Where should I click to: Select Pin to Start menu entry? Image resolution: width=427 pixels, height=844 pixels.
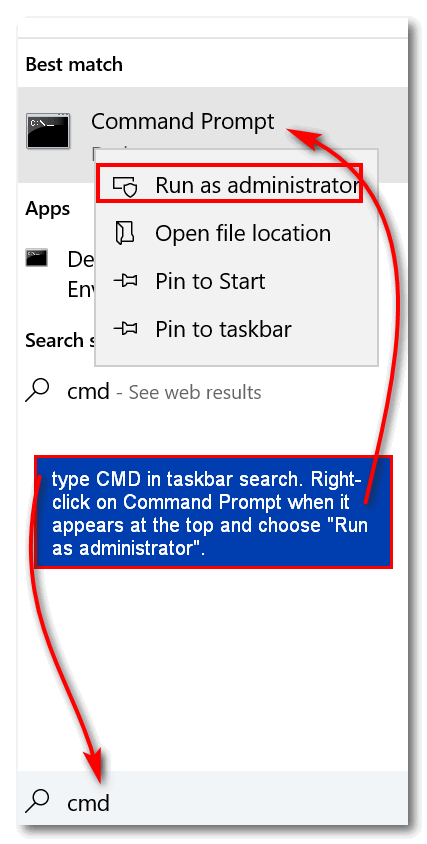tap(236, 281)
